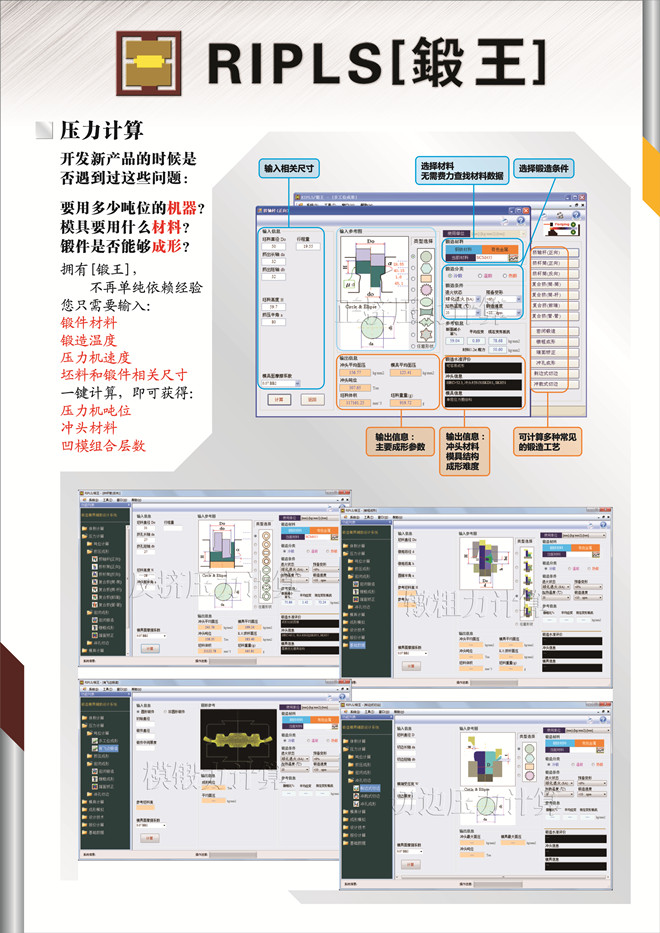Choose 温锻 radio in top dialog
Screen dimensions: 660x933
480,276
